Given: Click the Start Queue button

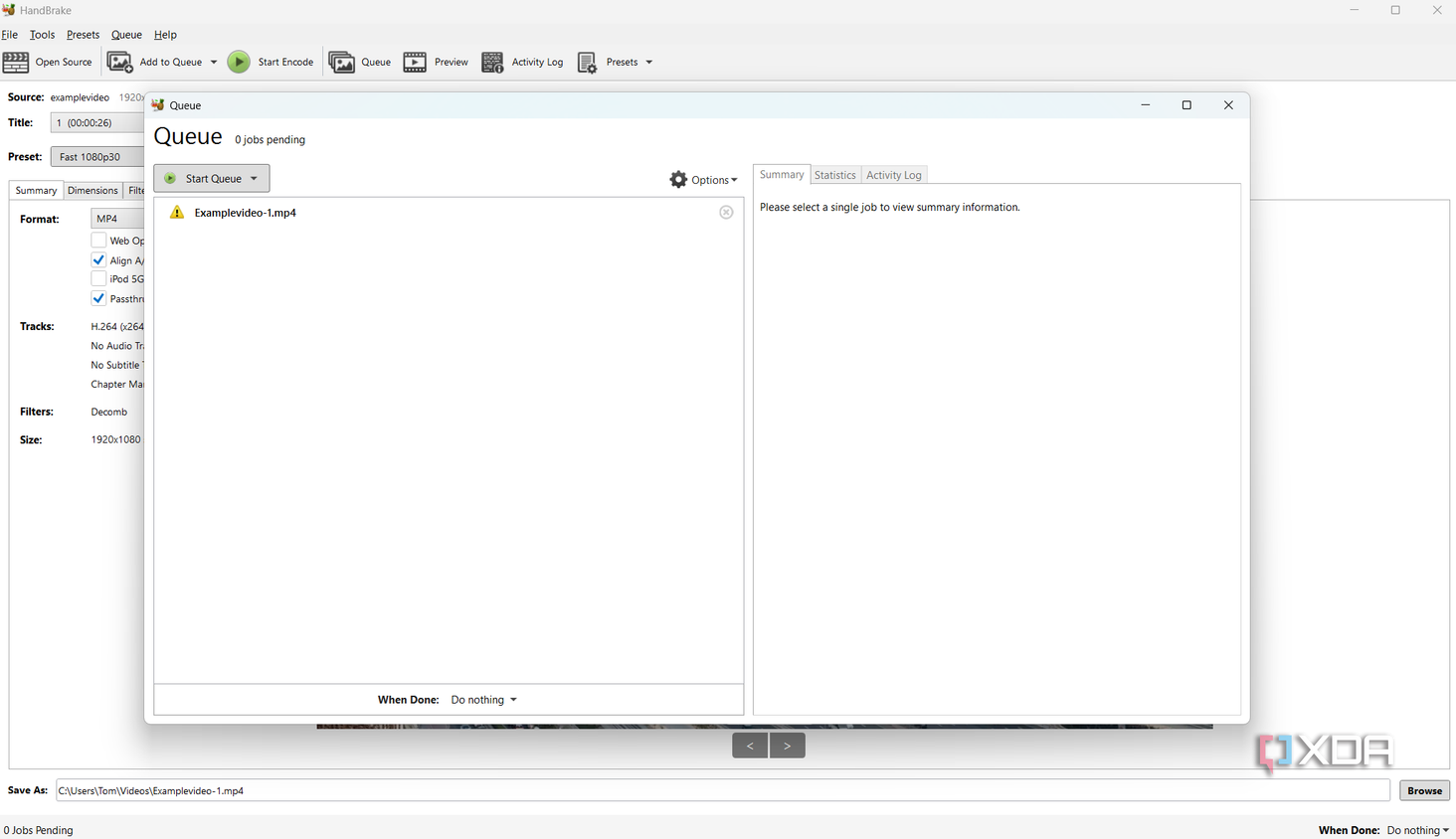Looking at the screenshot, I should (x=212, y=178).
